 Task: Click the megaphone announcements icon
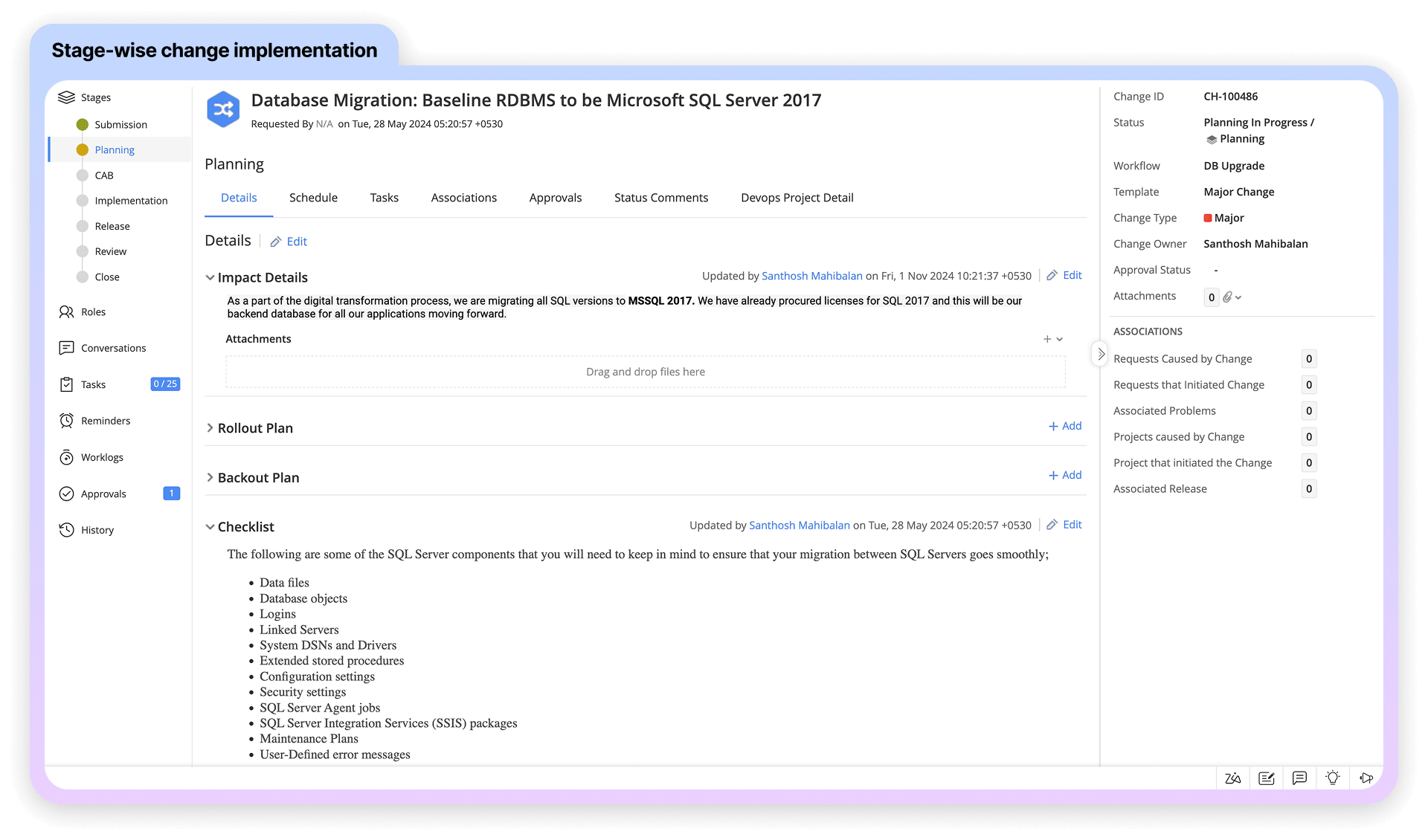[x=1366, y=778]
